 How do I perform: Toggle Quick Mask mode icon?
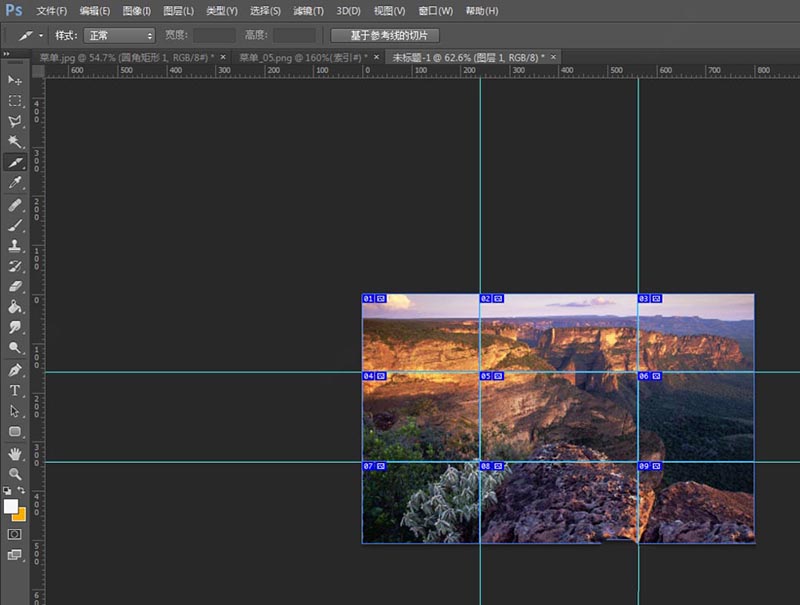point(15,534)
